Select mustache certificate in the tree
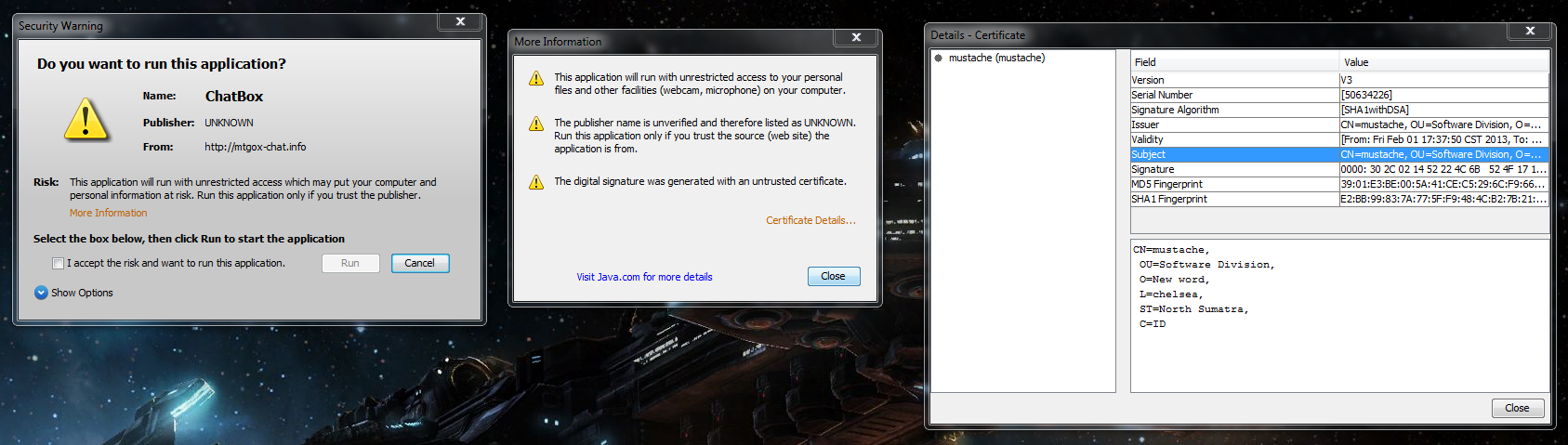Image resolution: width=1568 pixels, height=445 pixels. (996, 58)
